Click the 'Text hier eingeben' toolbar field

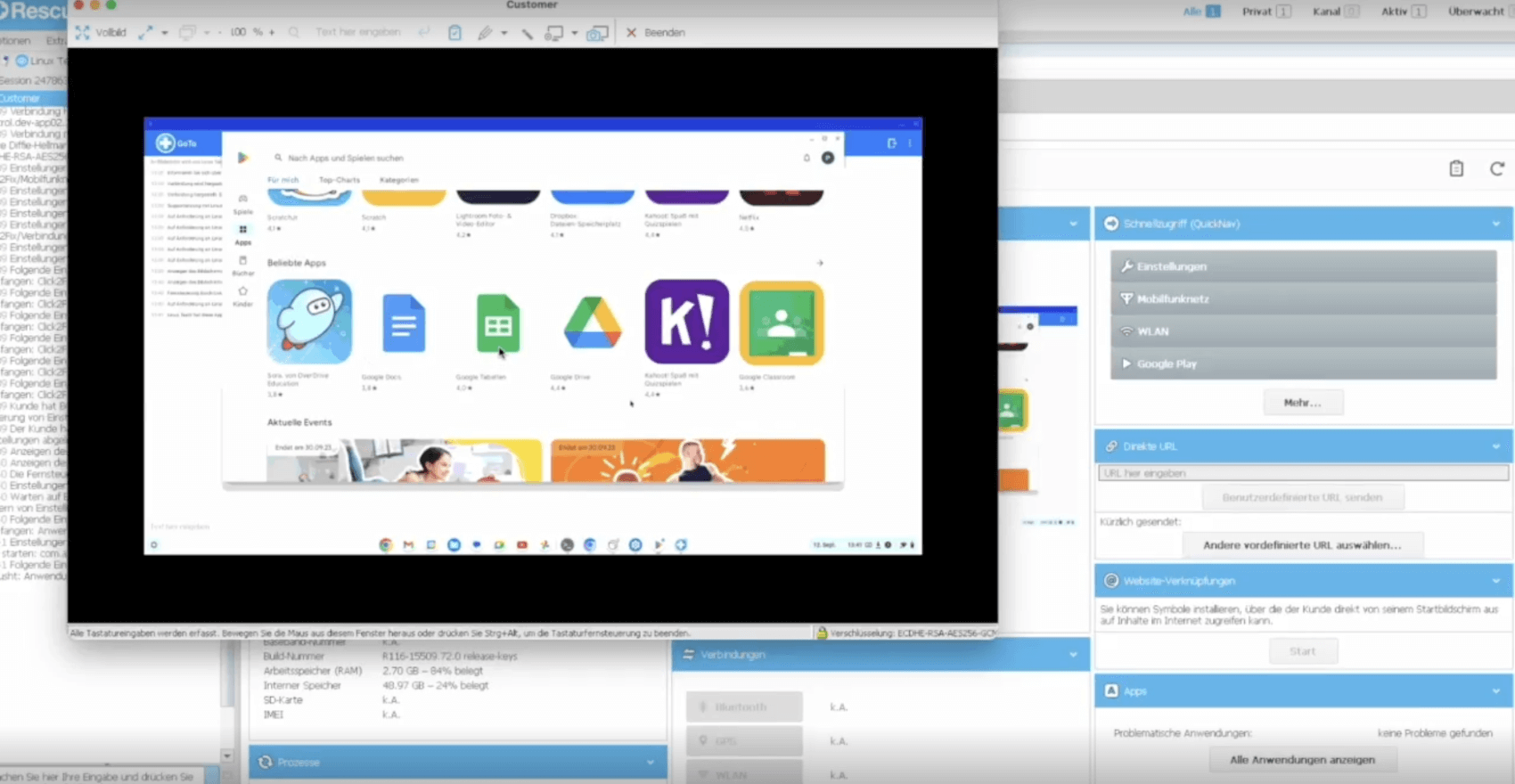pyautogui.click(x=357, y=32)
